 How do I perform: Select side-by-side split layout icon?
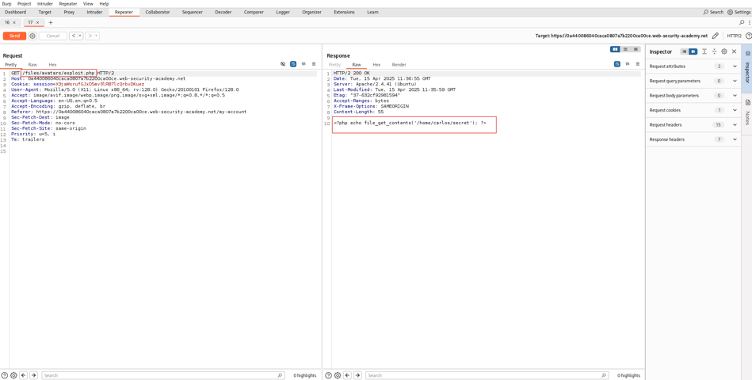(615, 49)
